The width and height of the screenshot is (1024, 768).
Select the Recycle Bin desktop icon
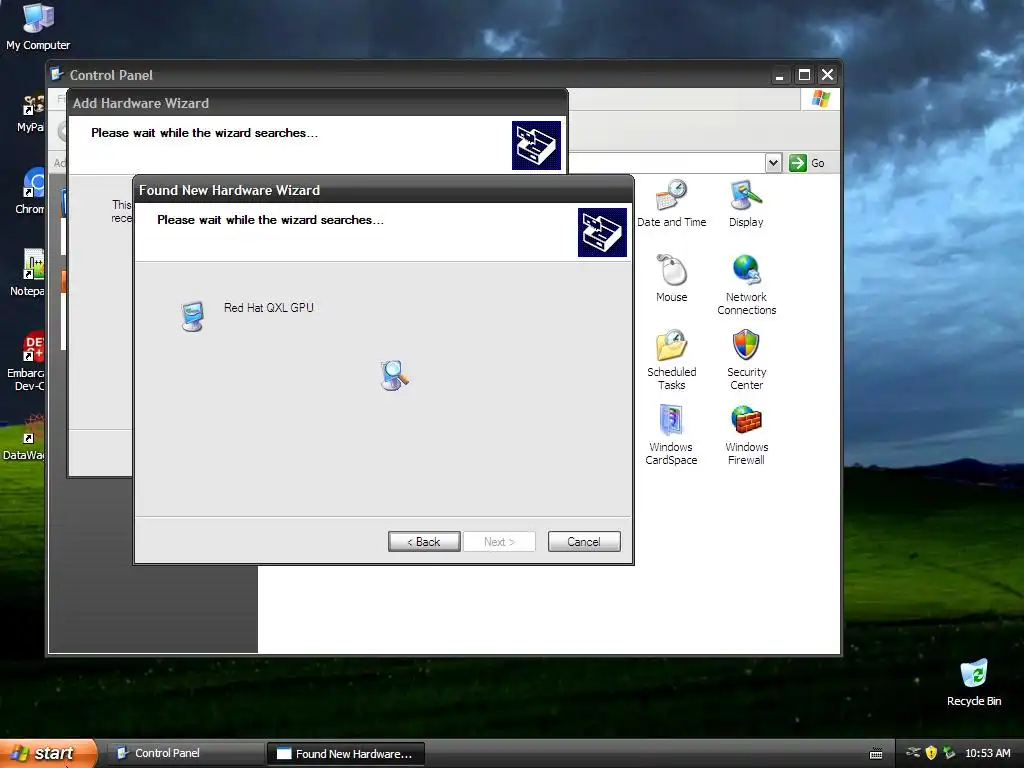(x=974, y=682)
